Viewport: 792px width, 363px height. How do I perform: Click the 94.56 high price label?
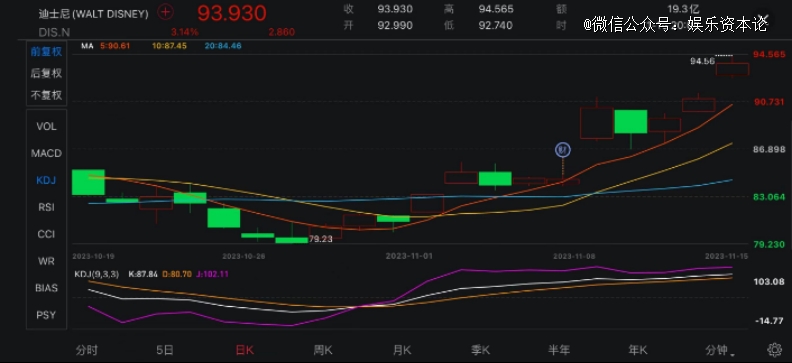pos(702,61)
